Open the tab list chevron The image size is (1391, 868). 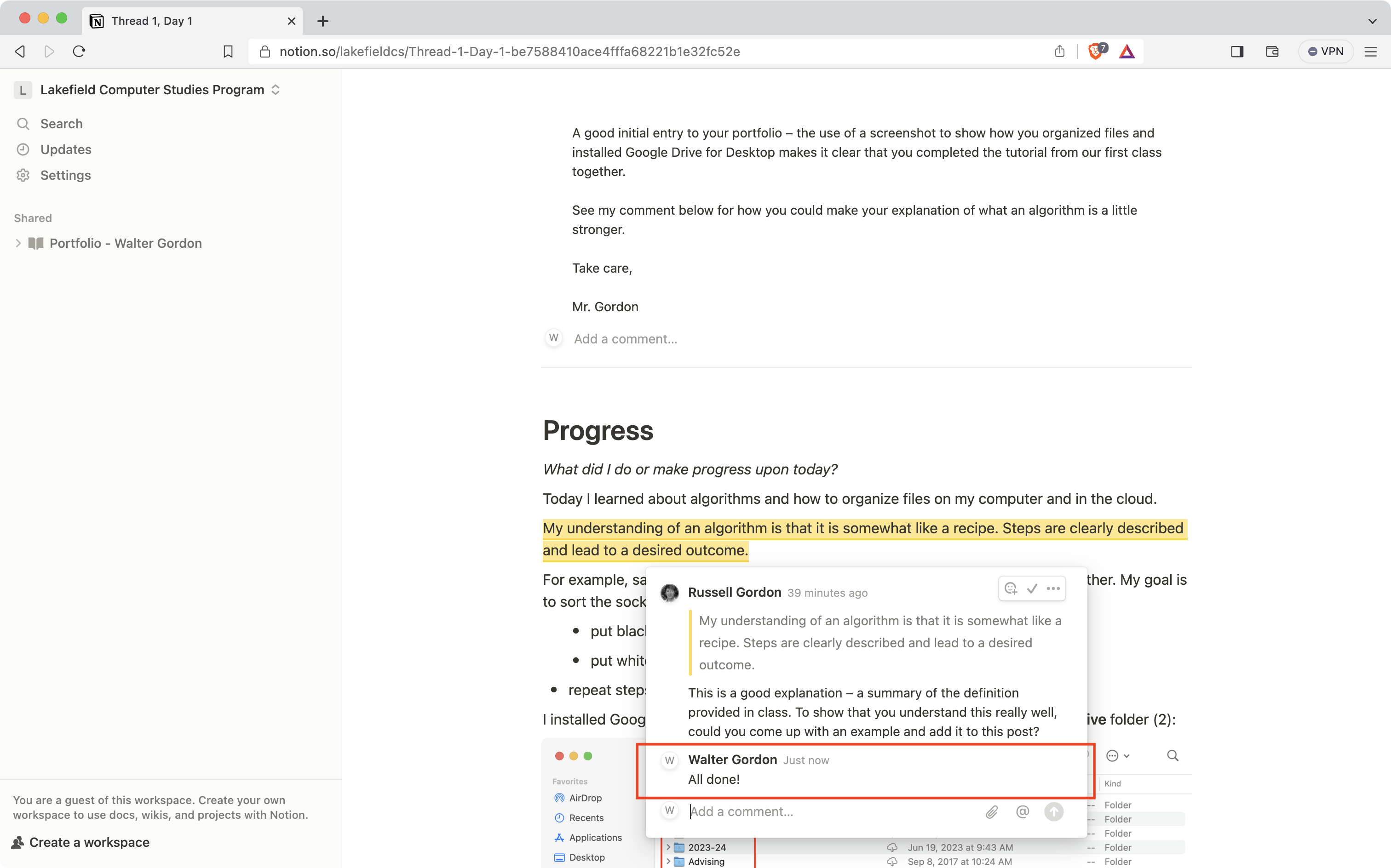[1372, 21]
